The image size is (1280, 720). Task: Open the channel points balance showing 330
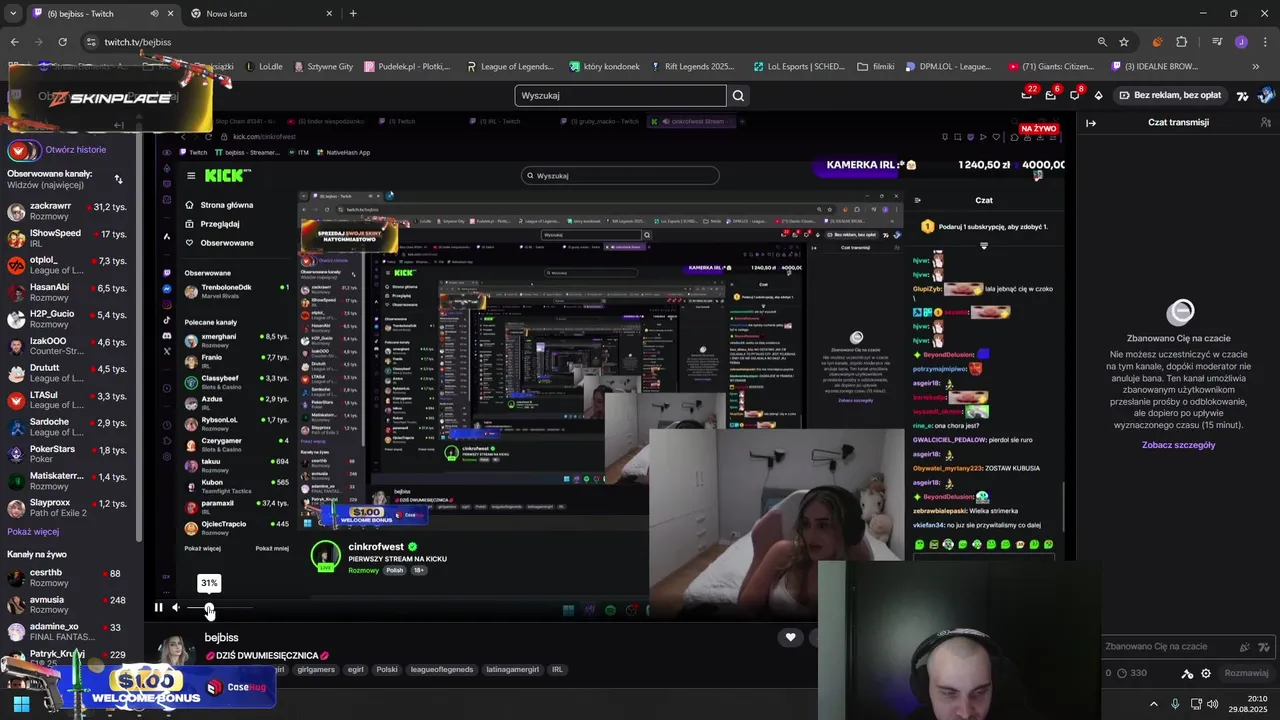1131,673
